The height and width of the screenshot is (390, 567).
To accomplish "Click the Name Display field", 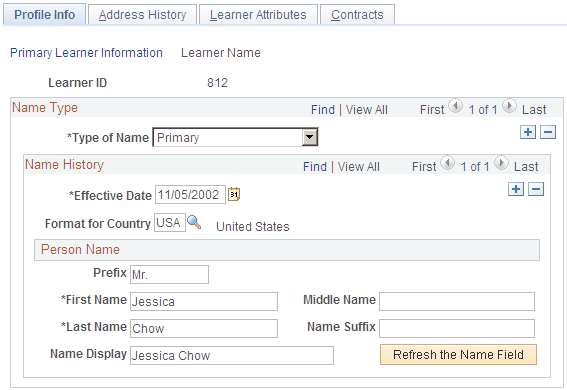I will pyautogui.click(x=232, y=355).
